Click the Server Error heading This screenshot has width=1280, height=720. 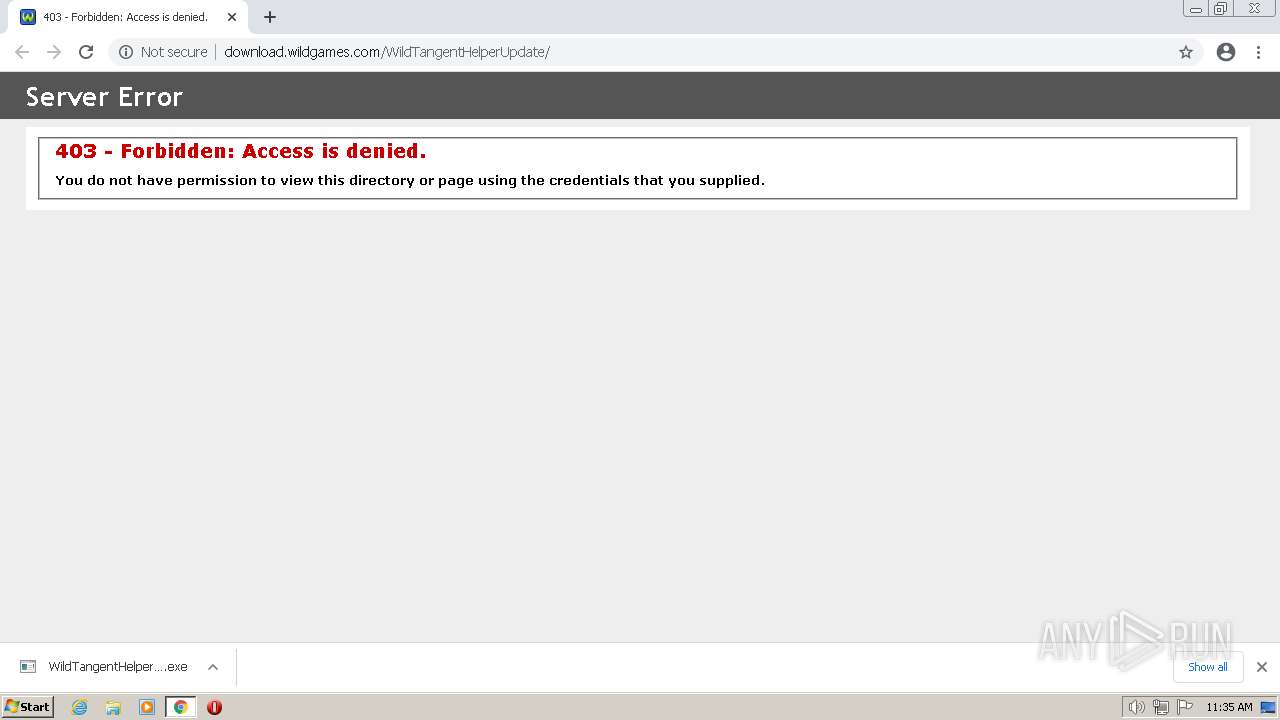(104, 97)
